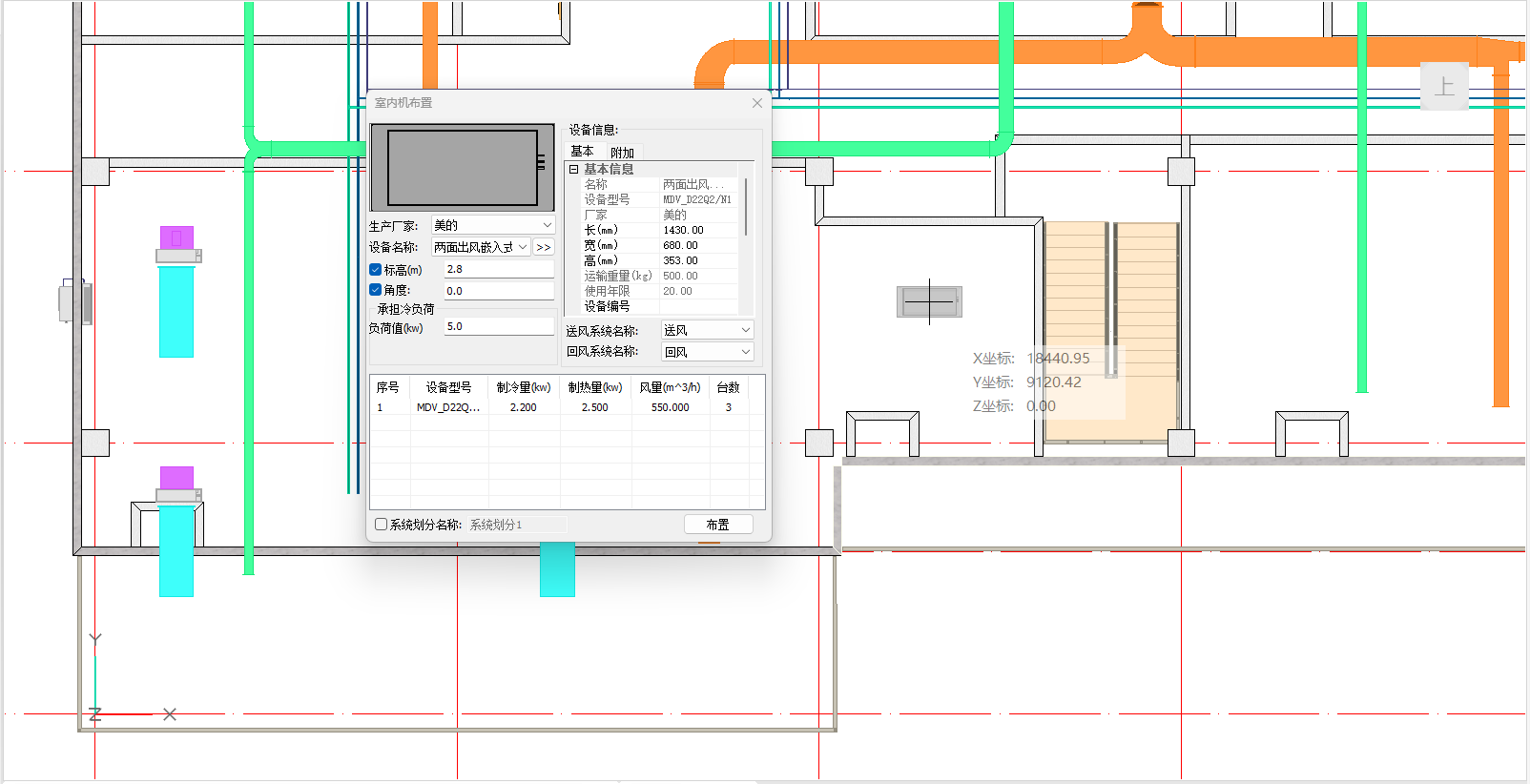Toggle the 角度 checkbox
1530x784 pixels.
(x=376, y=290)
